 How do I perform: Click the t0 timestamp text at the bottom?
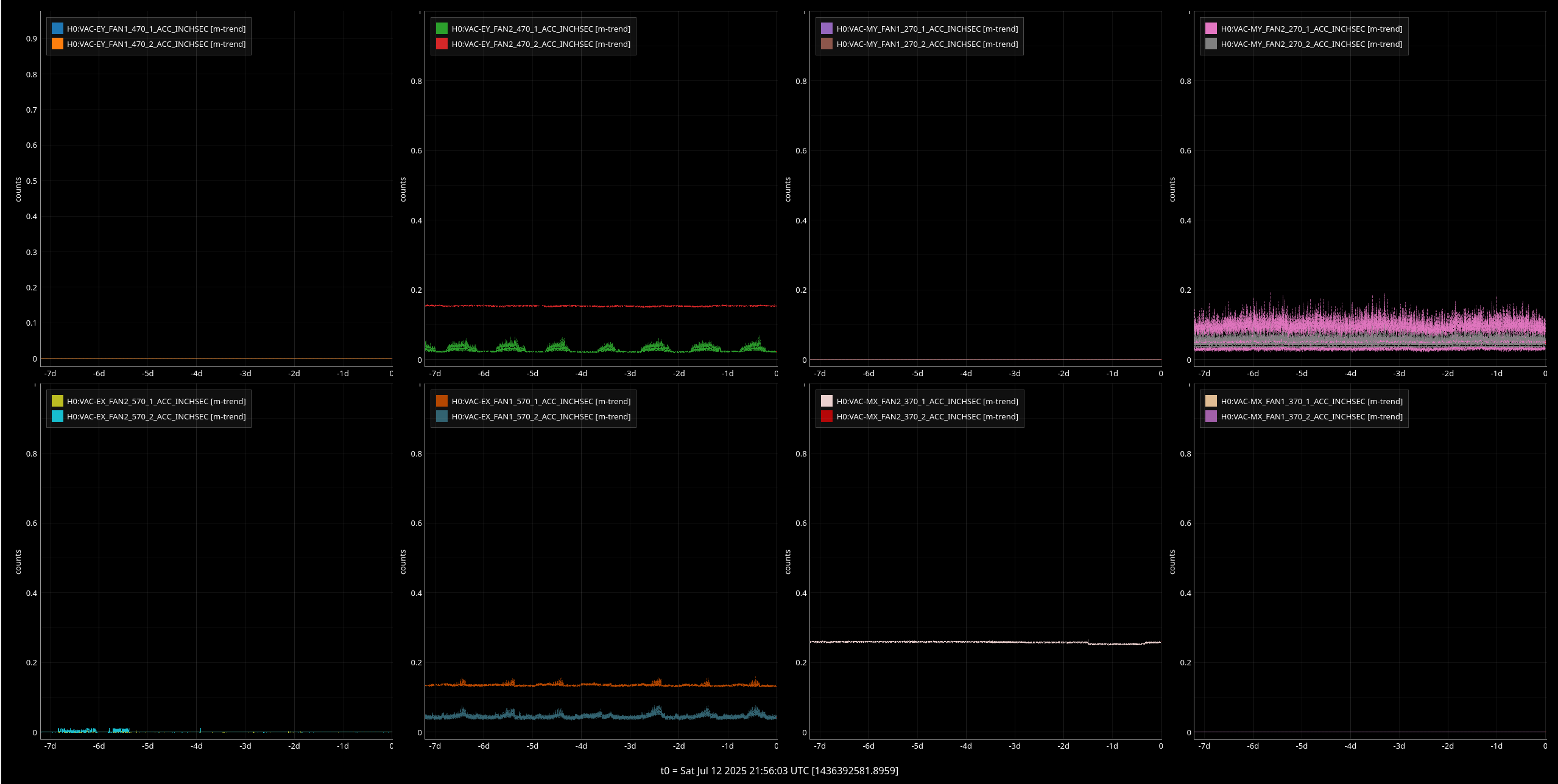(779, 771)
